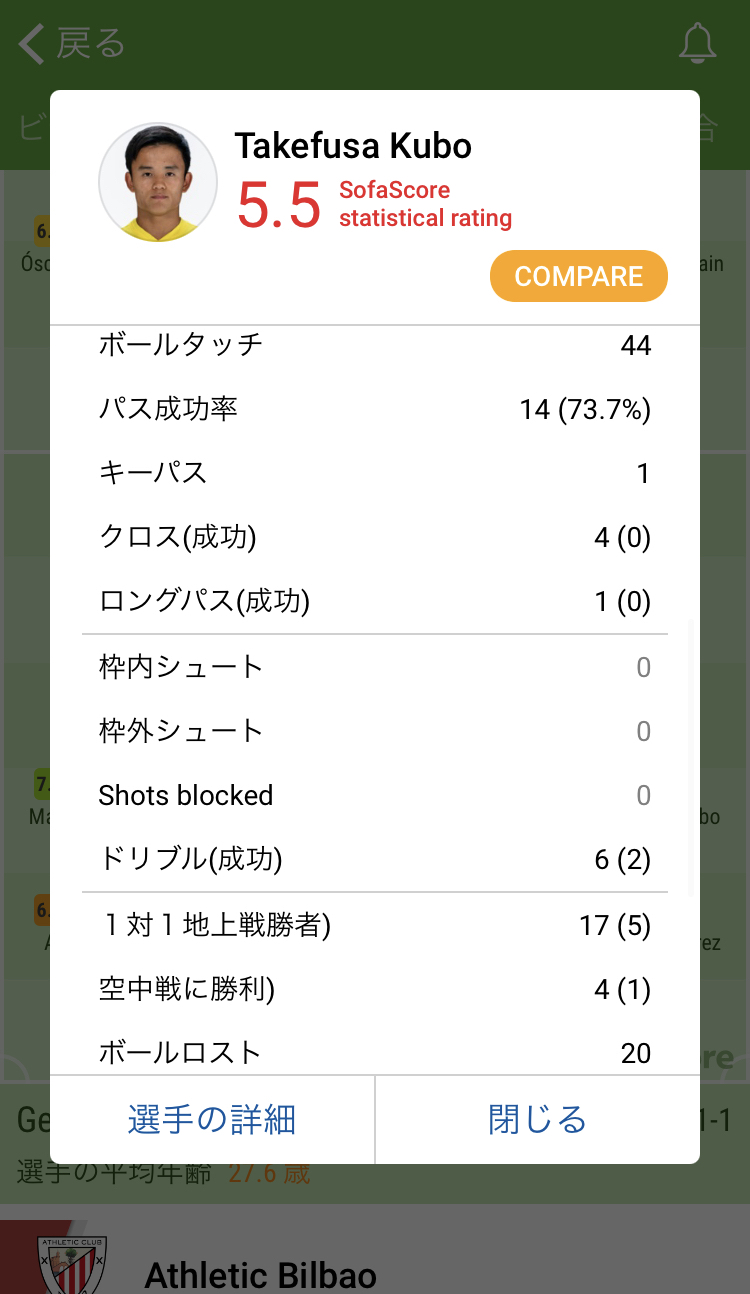Select the ロングパス(成功) row
This screenshot has height=1294, width=750.
374,601
